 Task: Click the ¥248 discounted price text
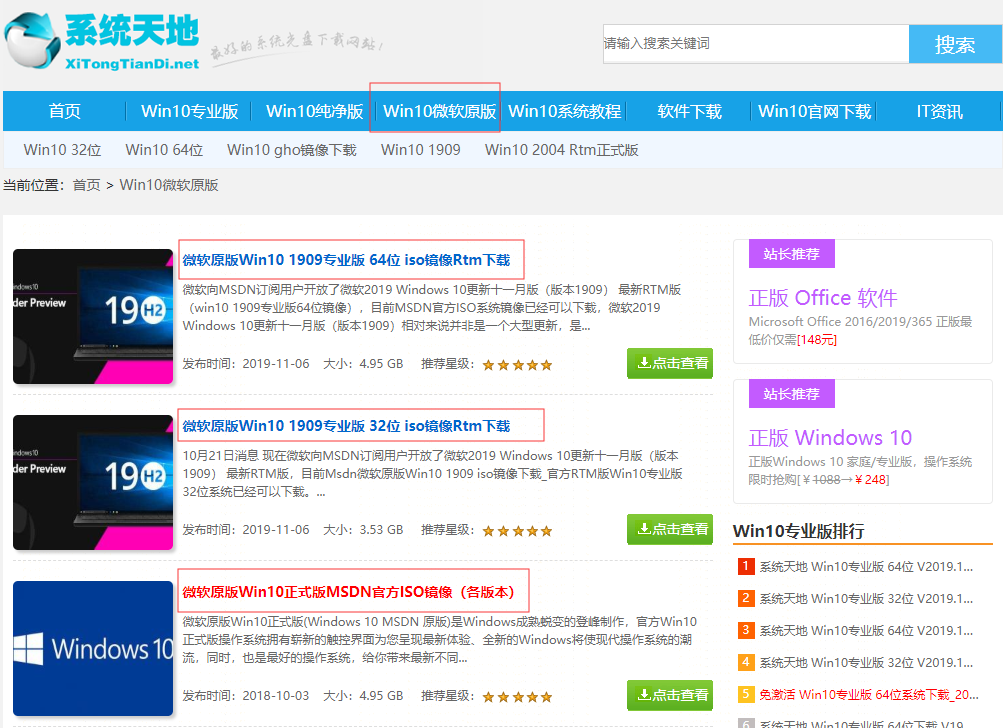click(x=870, y=480)
